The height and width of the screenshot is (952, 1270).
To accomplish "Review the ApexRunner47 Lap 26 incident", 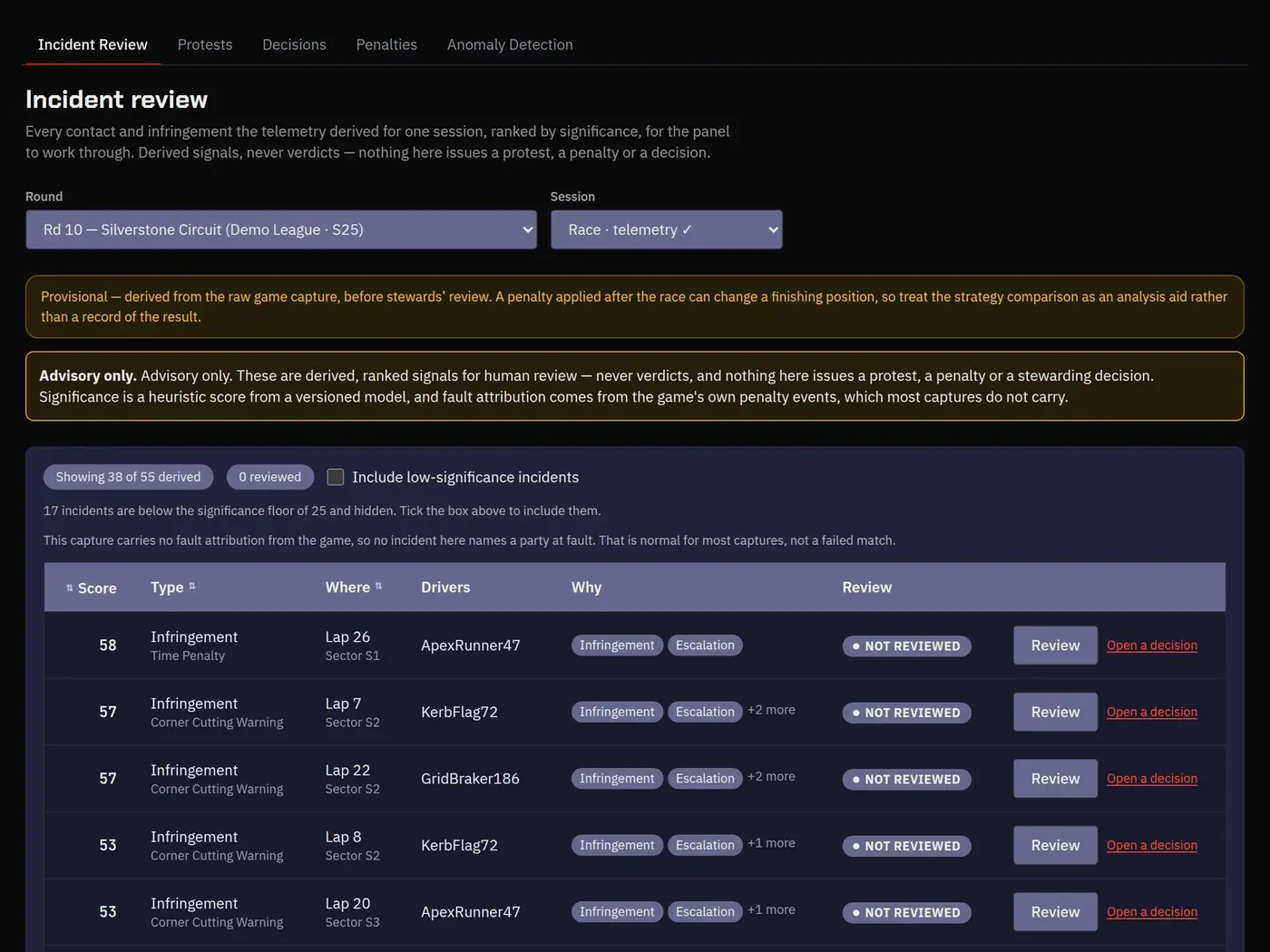I will click(x=1055, y=646).
